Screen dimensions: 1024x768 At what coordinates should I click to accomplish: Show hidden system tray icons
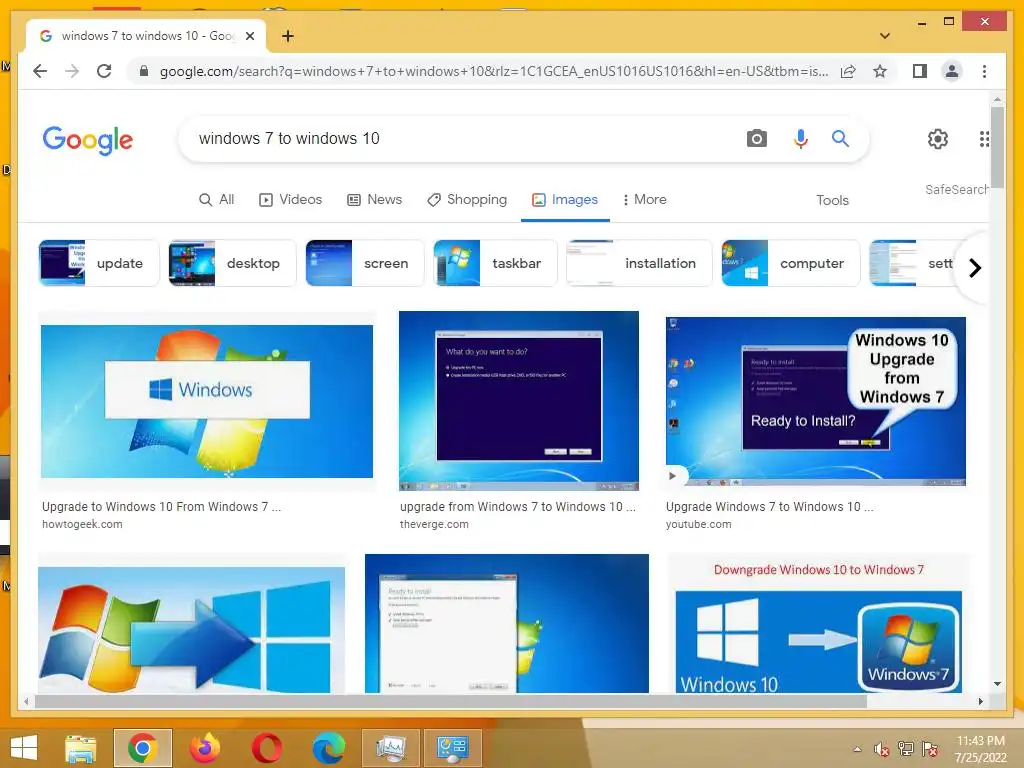(x=857, y=749)
